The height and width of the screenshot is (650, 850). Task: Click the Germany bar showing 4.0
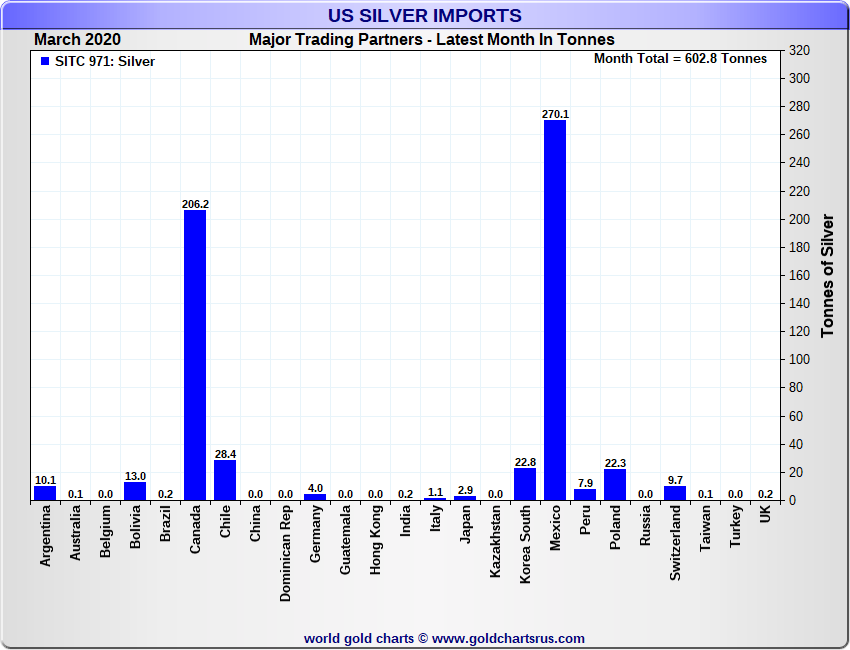315,497
